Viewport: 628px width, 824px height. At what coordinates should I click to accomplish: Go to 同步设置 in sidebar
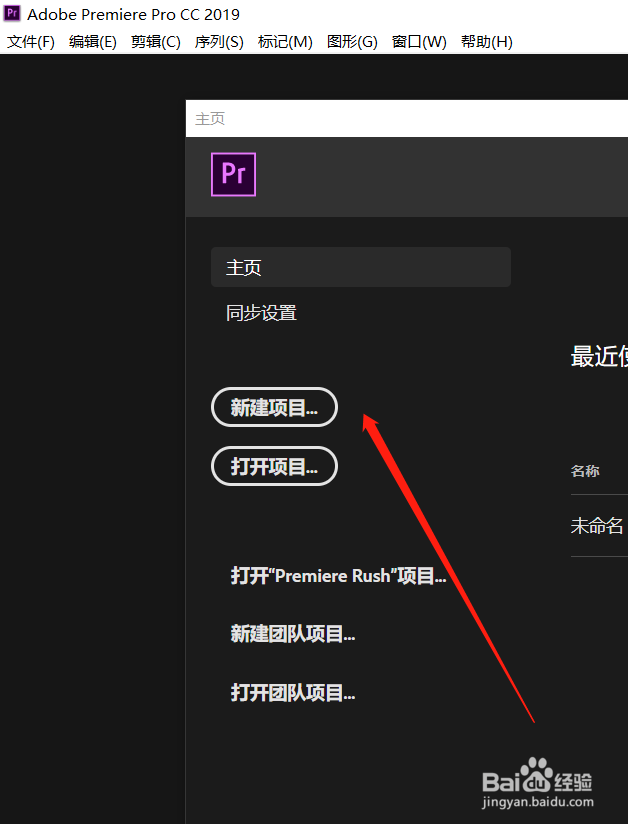coord(261,313)
